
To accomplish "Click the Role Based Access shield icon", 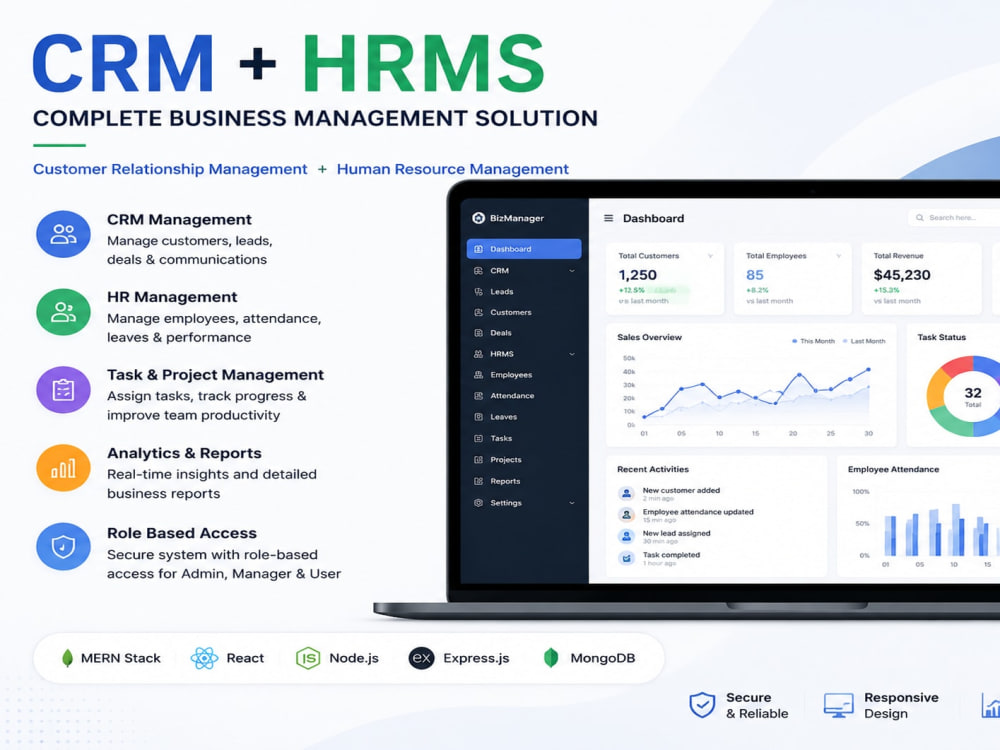I will click(x=63, y=547).
